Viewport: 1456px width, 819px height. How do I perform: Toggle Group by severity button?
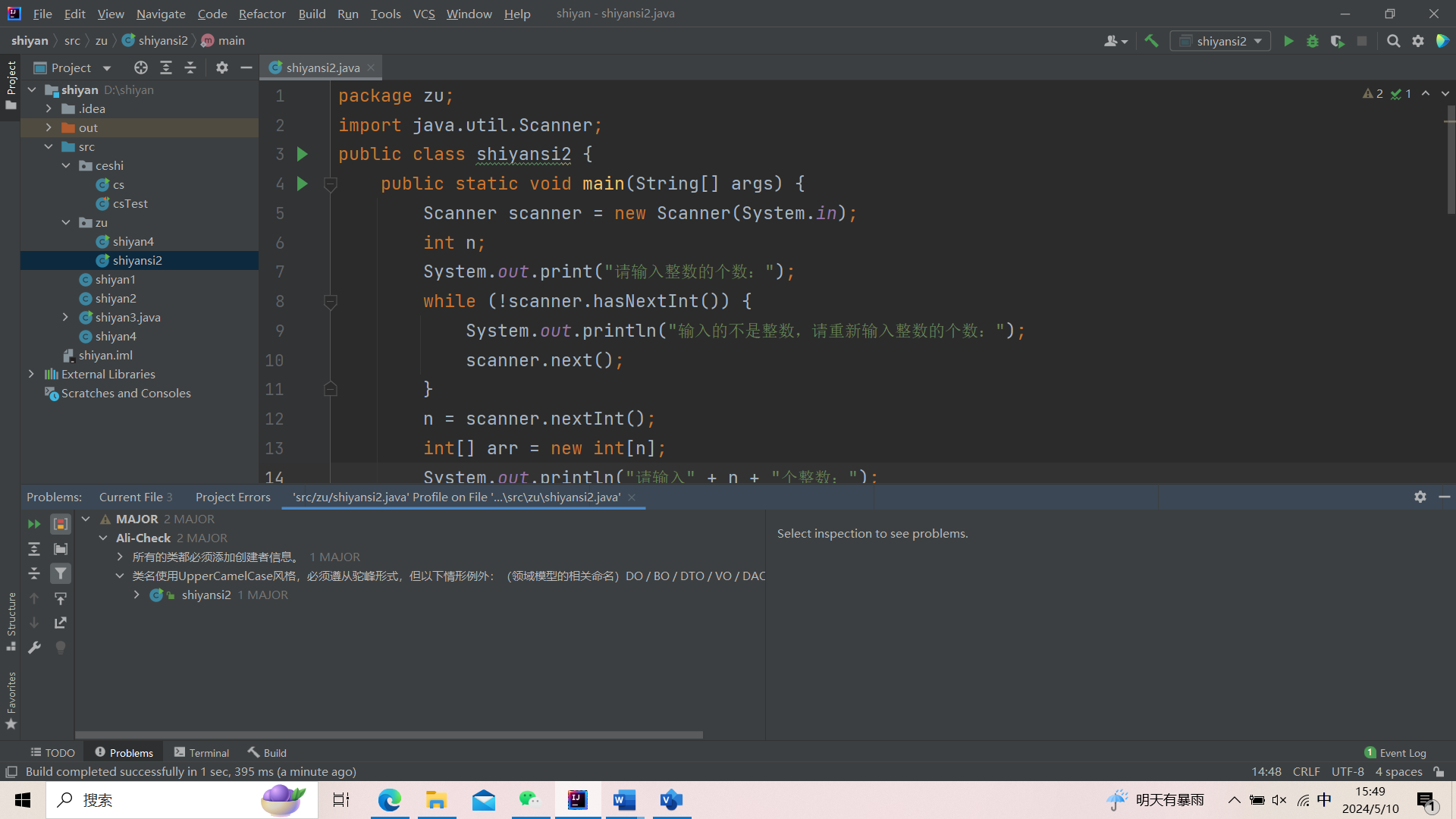tap(61, 524)
